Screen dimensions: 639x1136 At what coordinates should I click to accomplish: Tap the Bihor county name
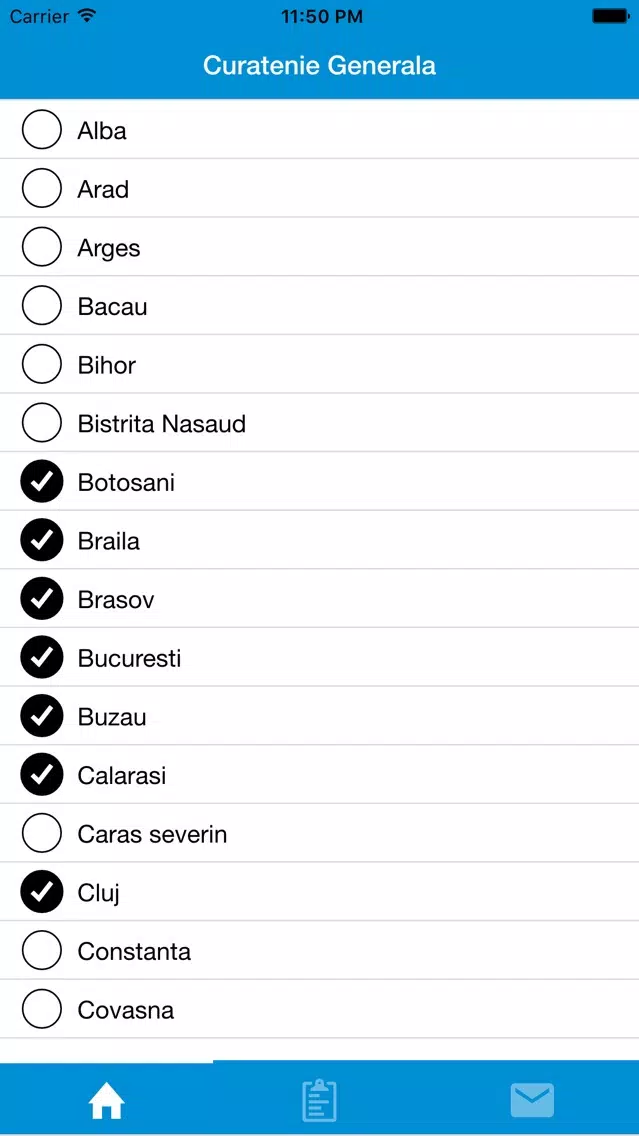106,365
